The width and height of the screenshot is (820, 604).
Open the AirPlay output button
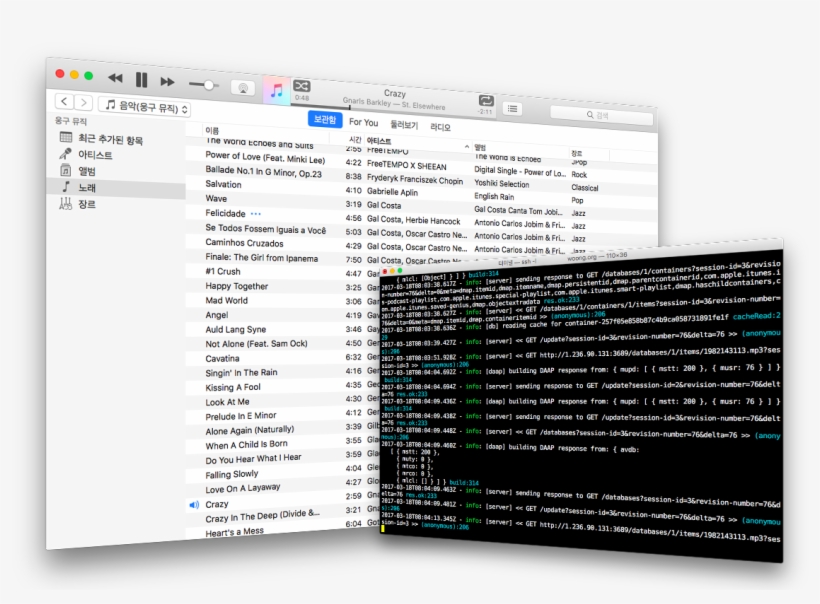coord(243,88)
